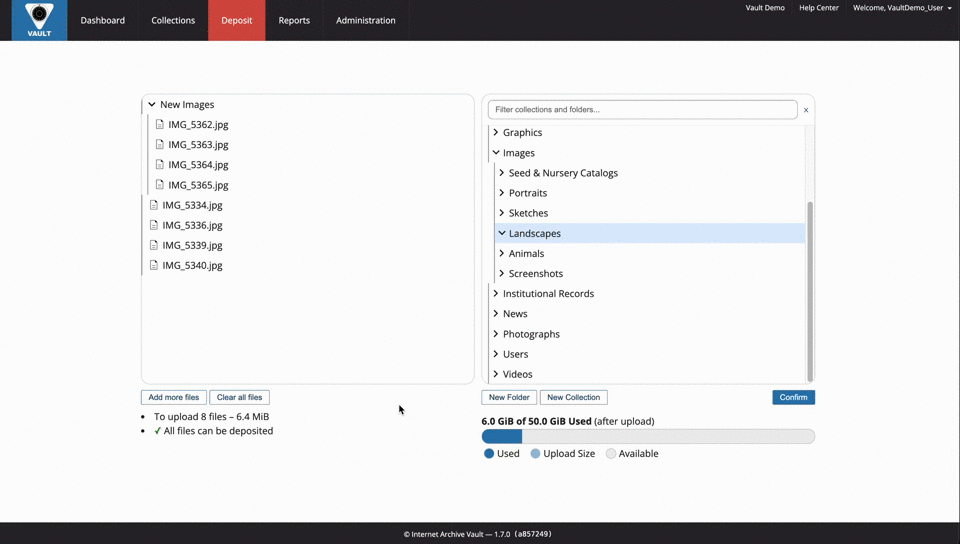960x544 pixels.
Task: Click the Used legend swatch
Action: tap(489, 453)
